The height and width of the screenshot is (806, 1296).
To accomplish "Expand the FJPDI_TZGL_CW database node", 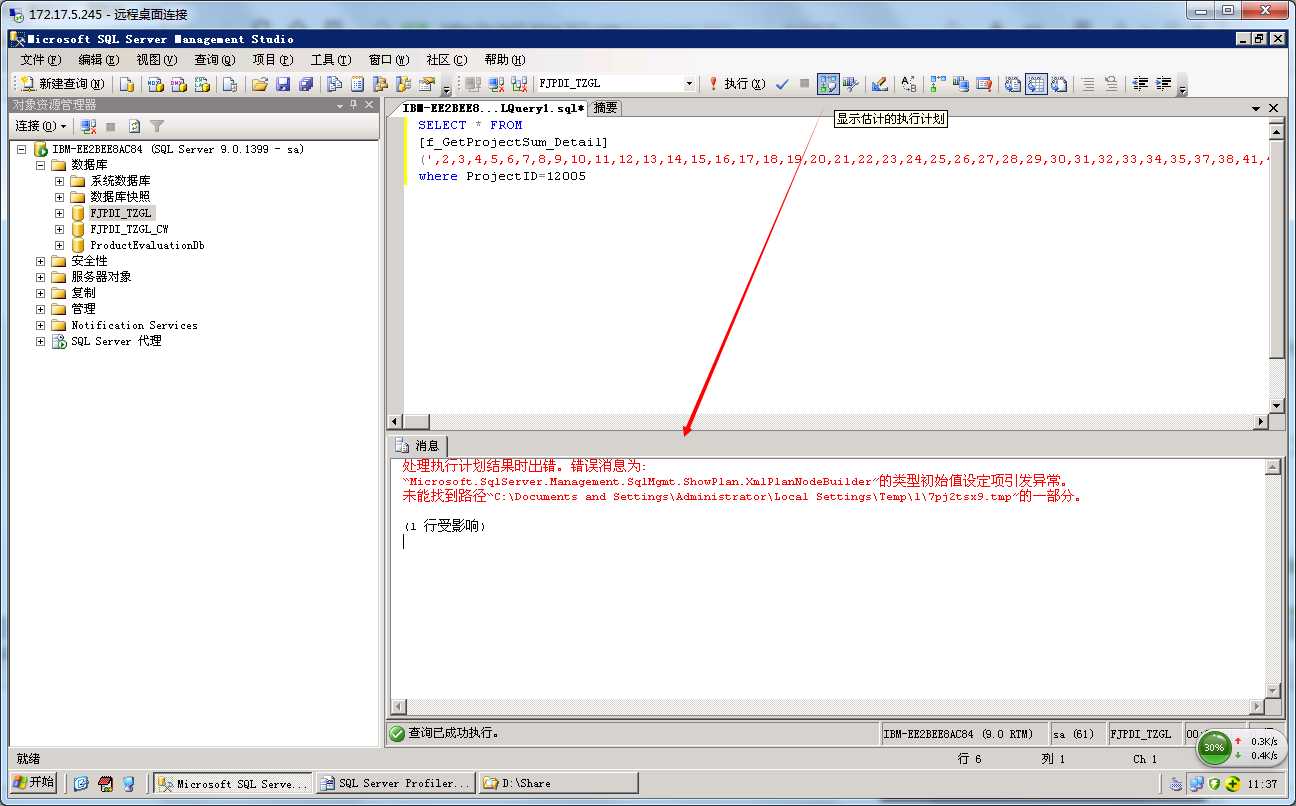I will coord(60,229).
